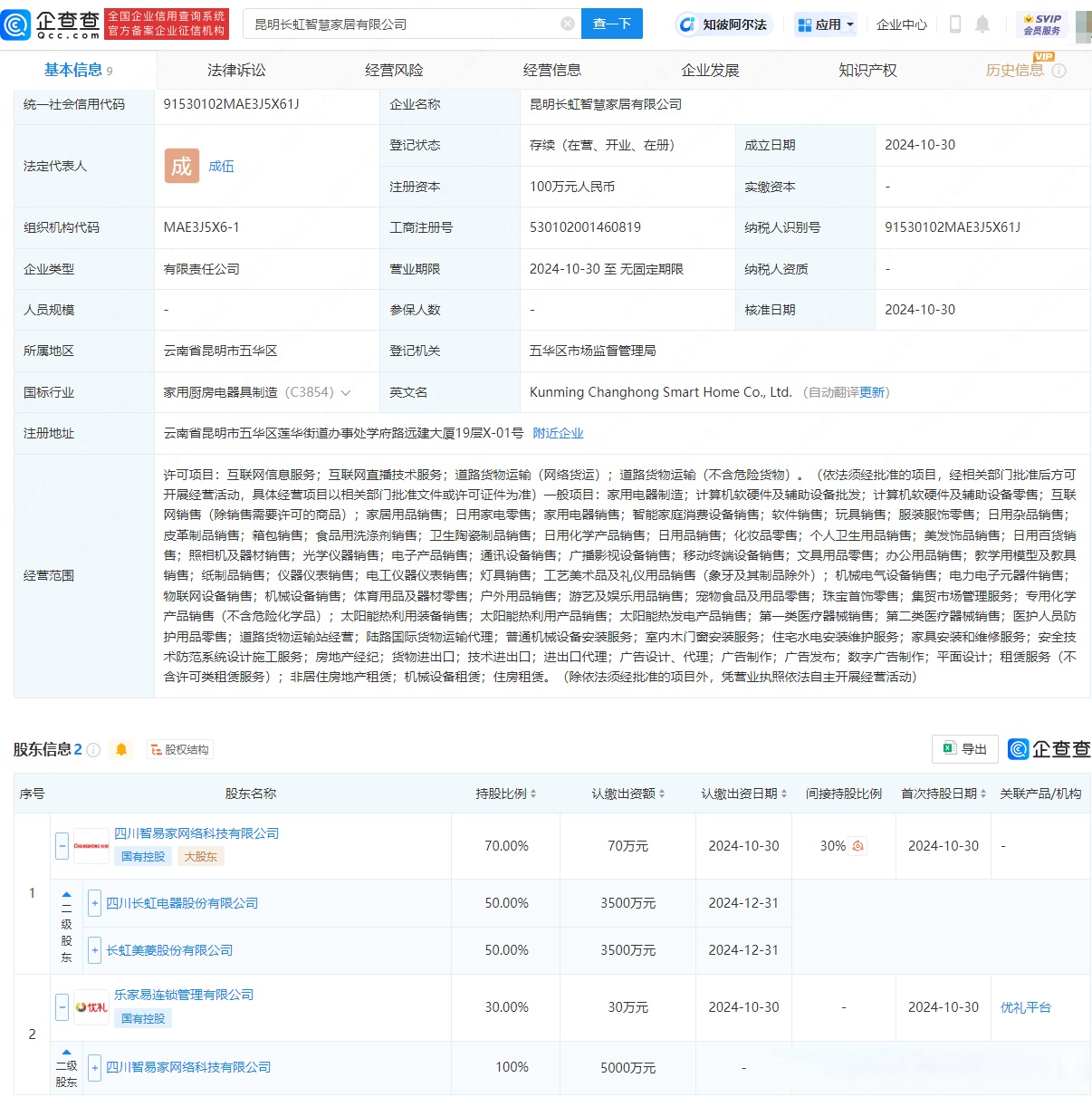Image resolution: width=1092 pixels, height=1097 pixels.
Task: Click info icon next to 股东信息
Action: click(x=93, y=750)
